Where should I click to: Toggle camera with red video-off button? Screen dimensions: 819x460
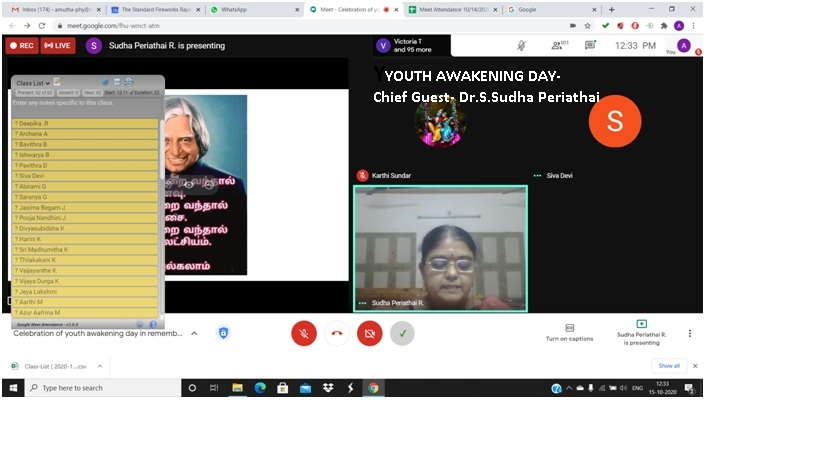coord(370,333)
